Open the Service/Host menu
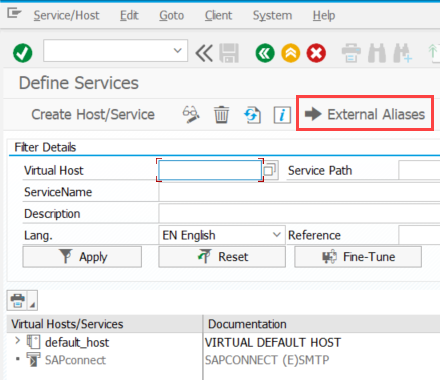 pos(66,15)
